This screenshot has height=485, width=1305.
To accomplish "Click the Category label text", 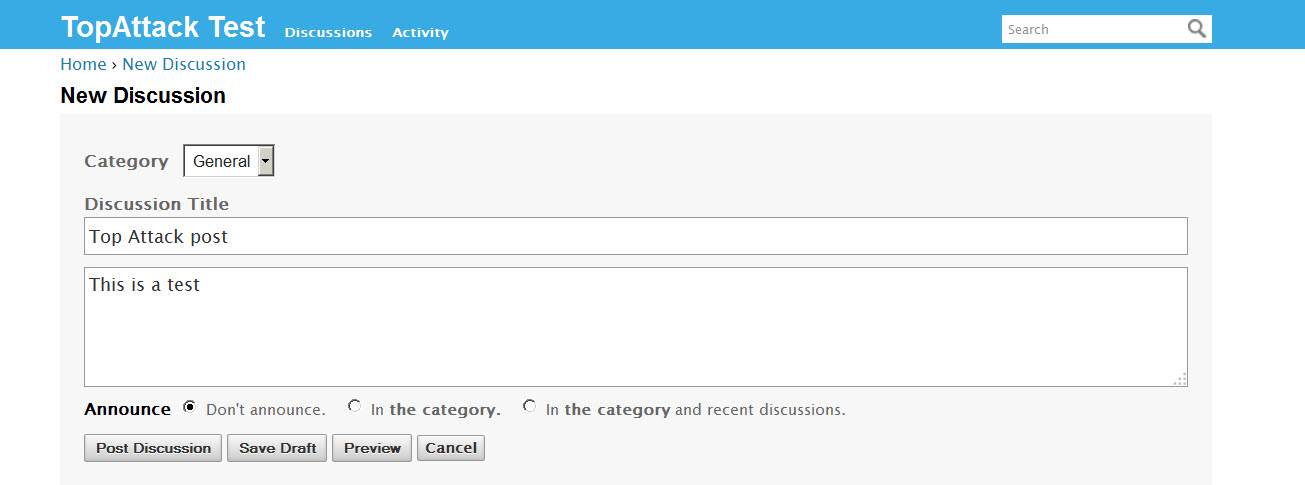I will pyautogui.click(x=127, y=161).
